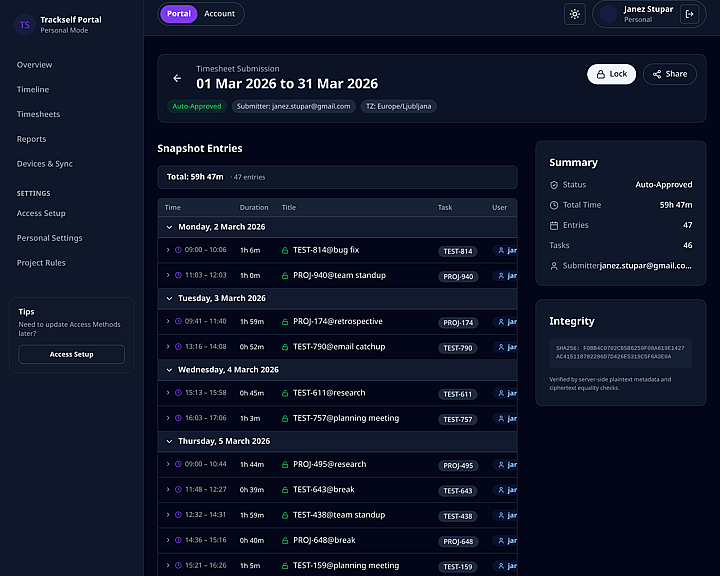Image resolution: width=720 pixels, height=576 pixels.
Task: Click the Task column header
Action: (x=444, y=208)
